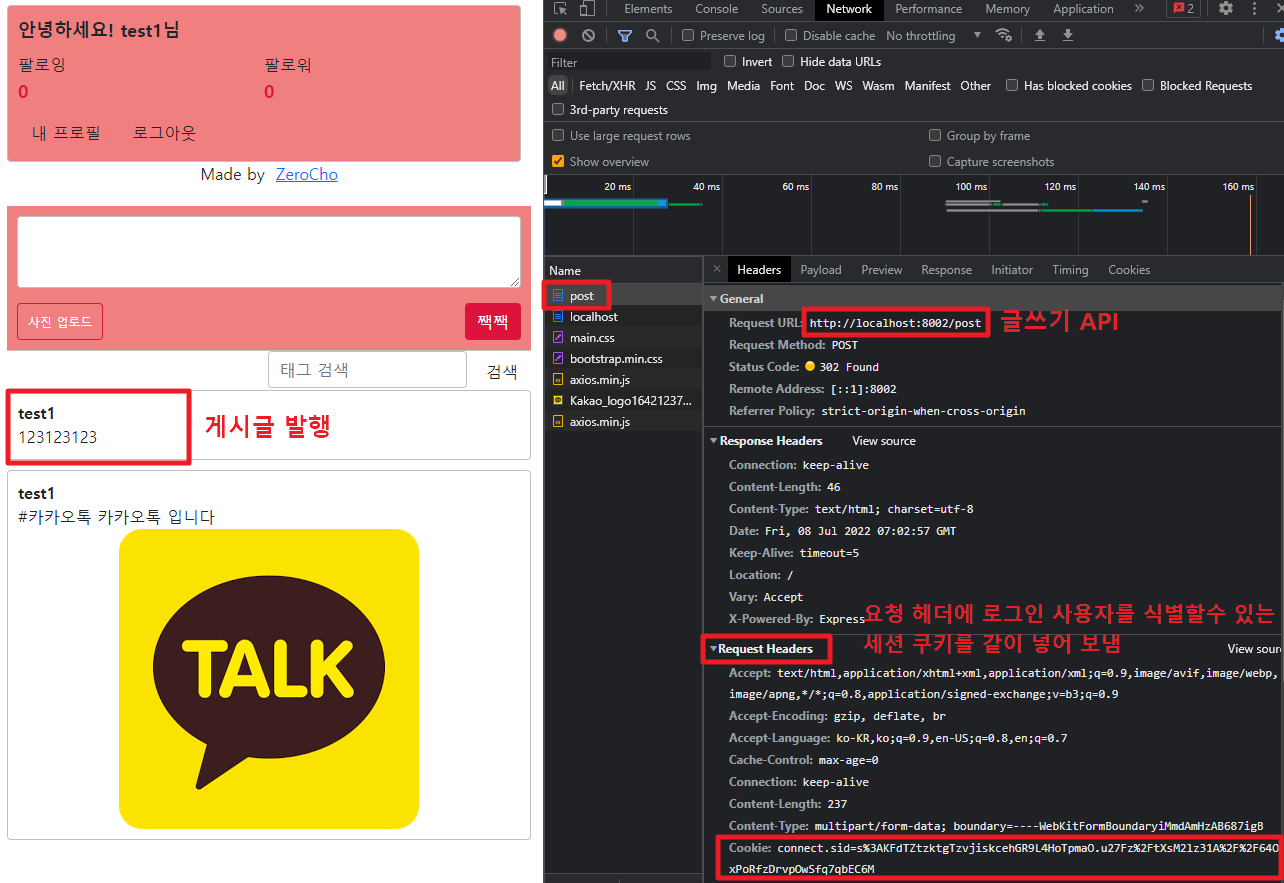Open the Initiator tab of the request
This screenshot has width=1284, height=883.
tap(1012, 269)
